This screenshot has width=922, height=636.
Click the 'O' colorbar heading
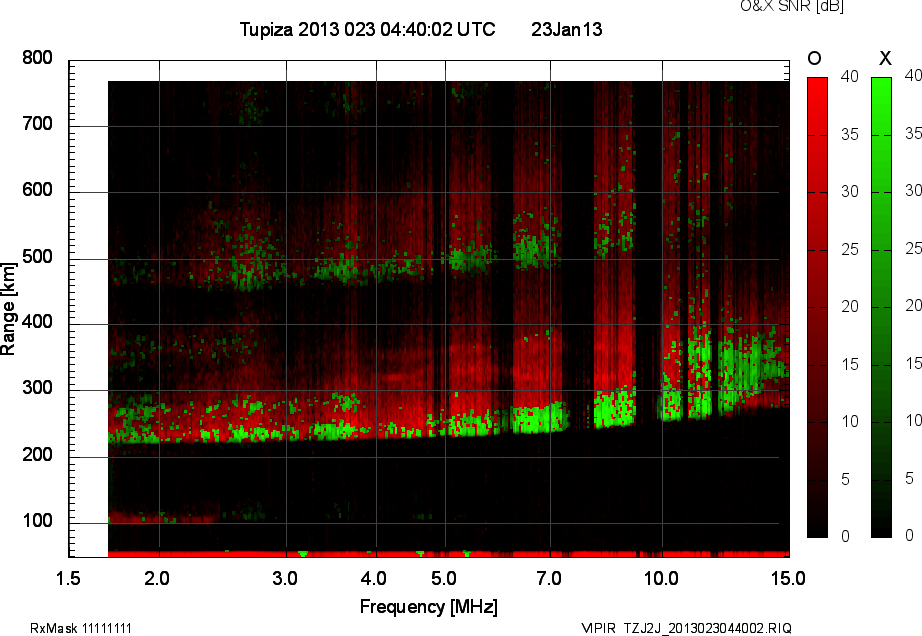point(814,58)
